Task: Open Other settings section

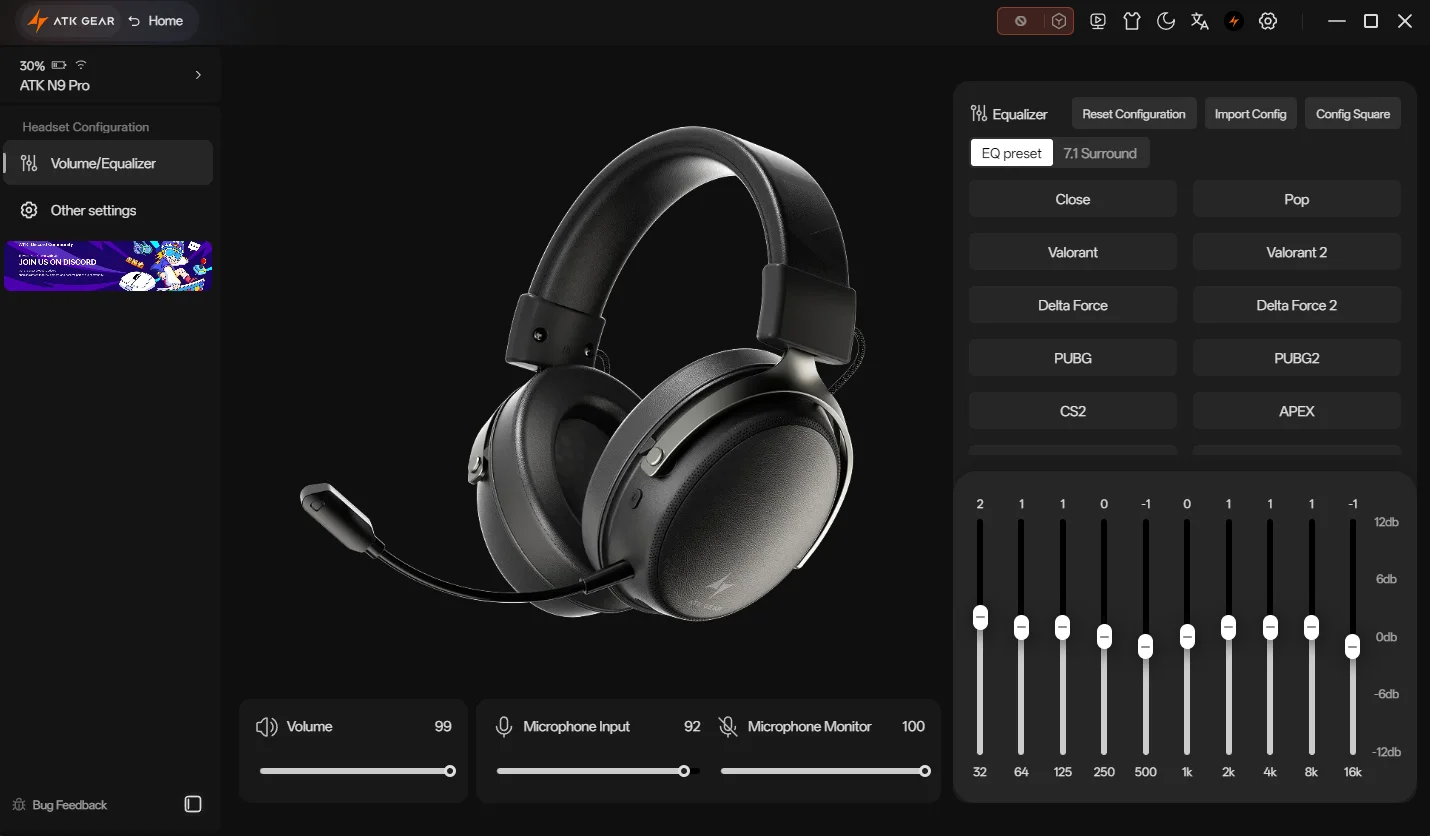Action: (x=108, y=210)
